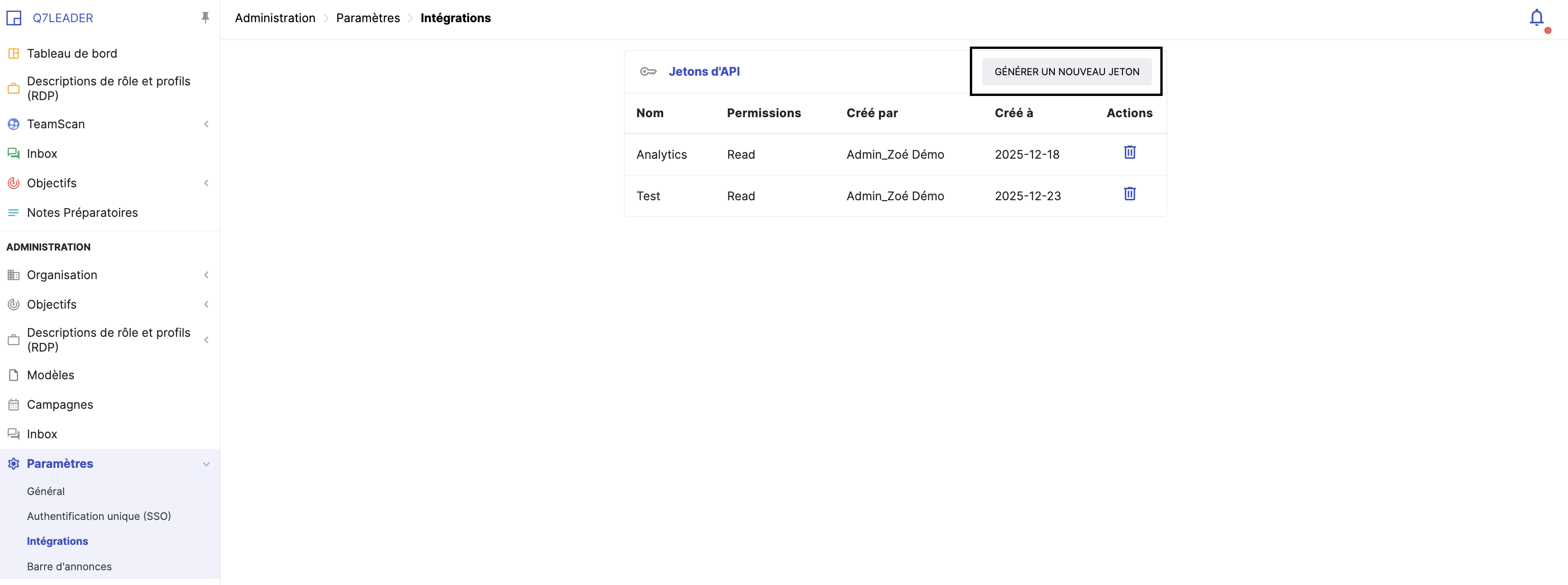Select Général under Paramètres
1568x585 pixels.
(46, 491)
